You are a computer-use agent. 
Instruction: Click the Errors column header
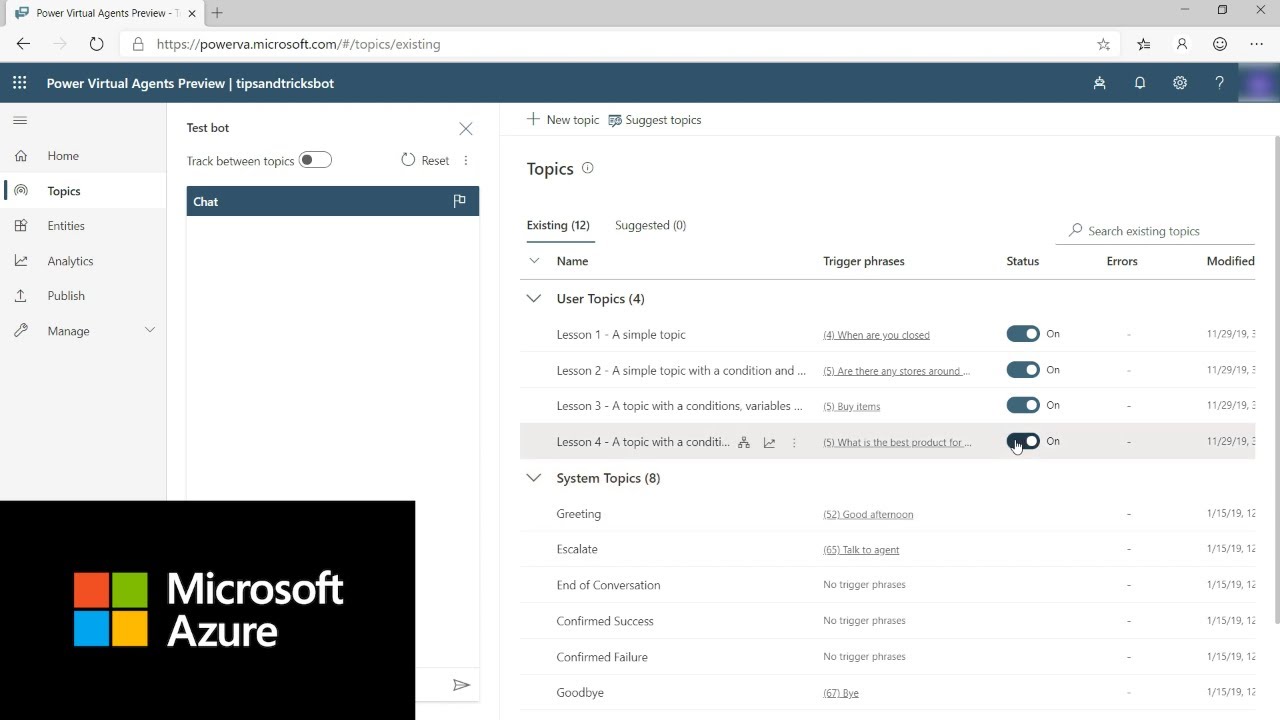point(1122,261)
